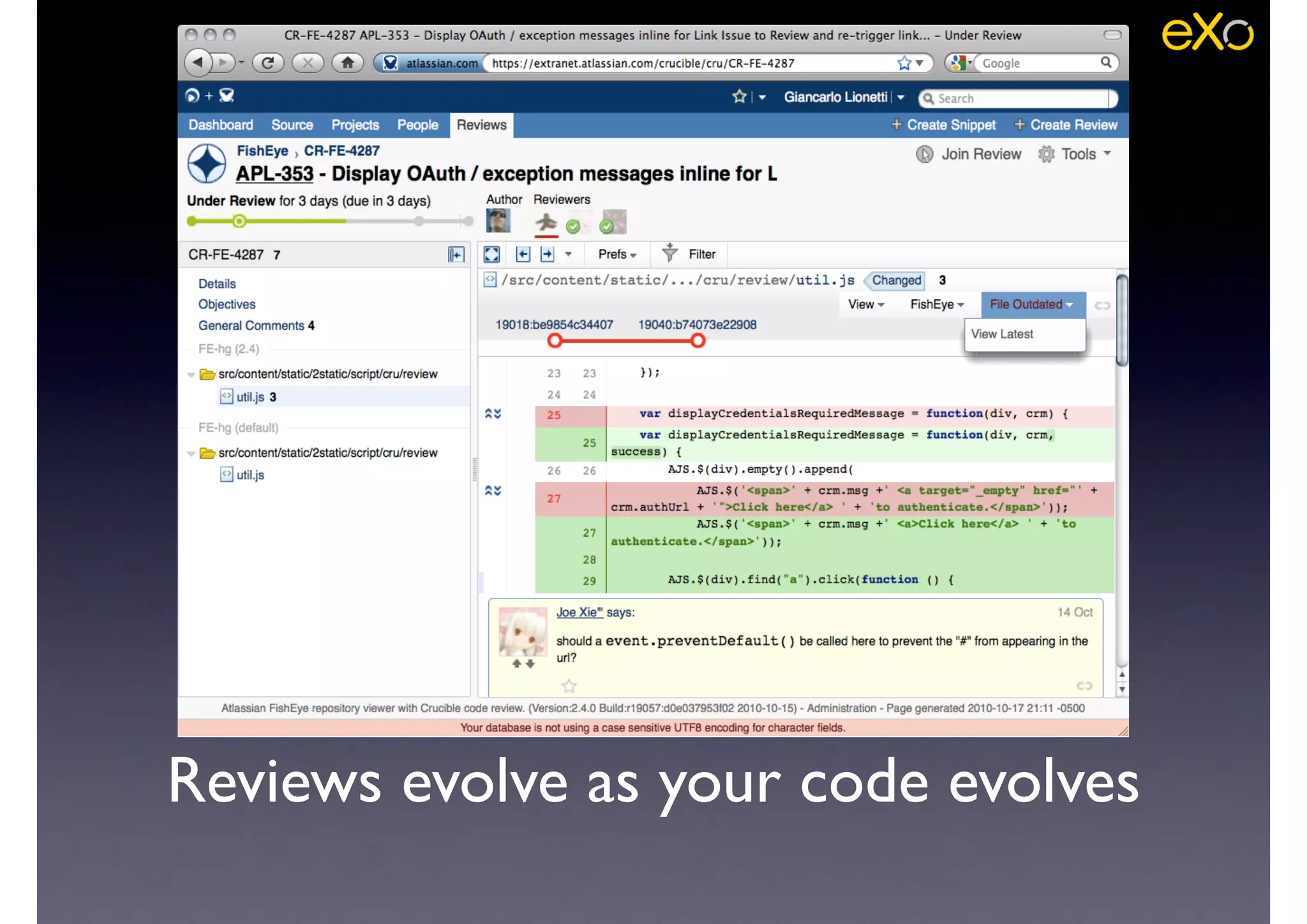Open the People tab
1307x924 pixels.
pos(417,125)
